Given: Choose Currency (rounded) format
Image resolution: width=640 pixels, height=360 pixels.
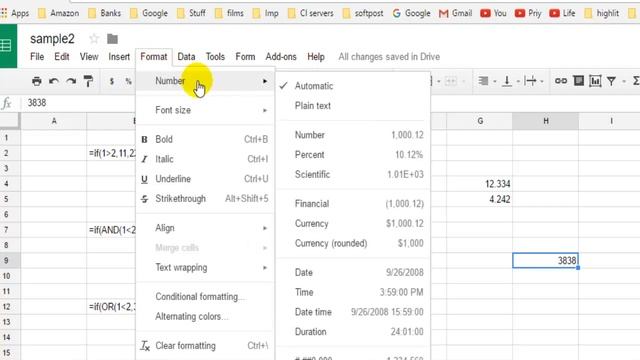Looking at the screenshot, I should (x=353, y=243).
